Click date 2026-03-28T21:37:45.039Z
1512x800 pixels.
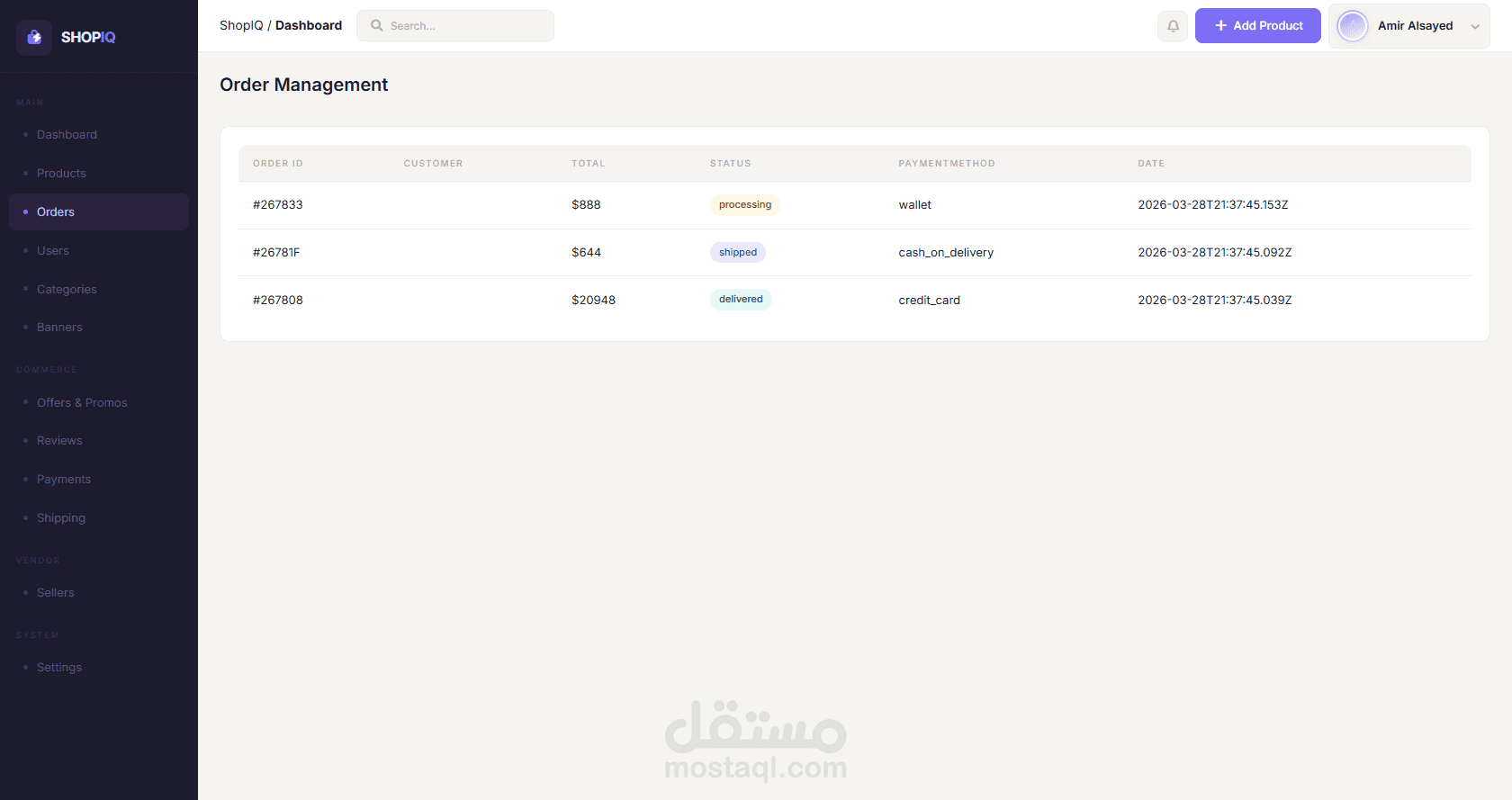[x=1215, y=301]
